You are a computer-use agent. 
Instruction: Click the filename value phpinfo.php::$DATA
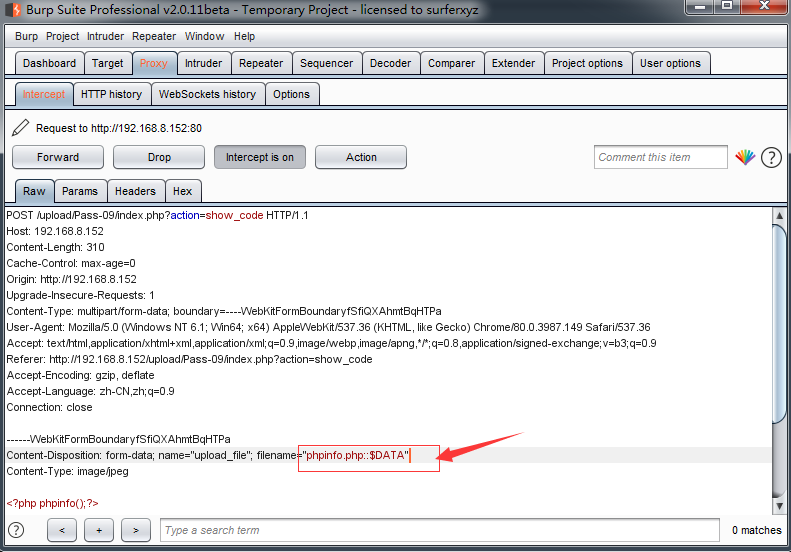(x=356, y=455)
